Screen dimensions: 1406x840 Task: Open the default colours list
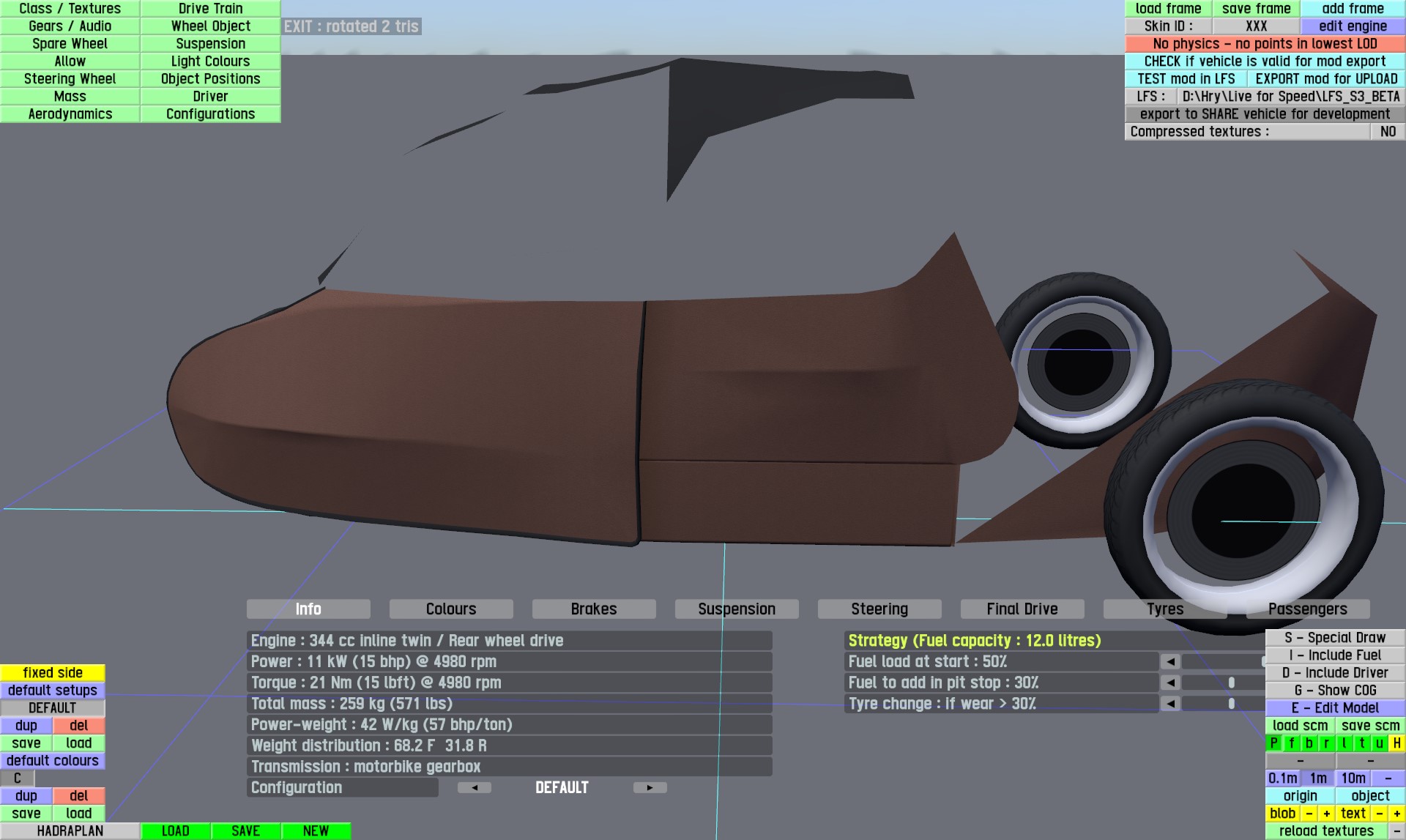53,761
